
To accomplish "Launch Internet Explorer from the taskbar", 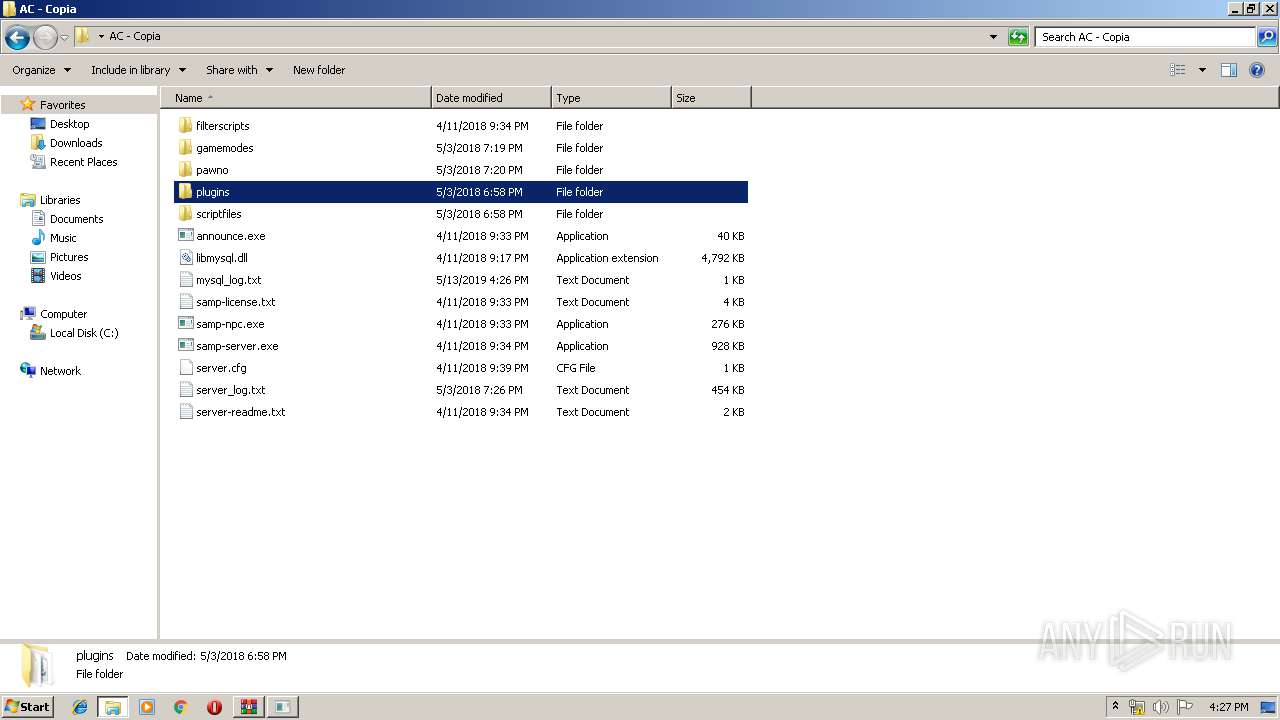I will (80, 707).
